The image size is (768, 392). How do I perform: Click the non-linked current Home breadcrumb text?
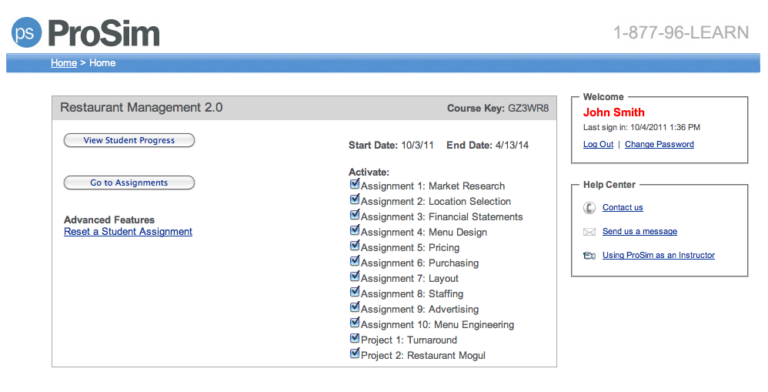(x=102, y=63)
